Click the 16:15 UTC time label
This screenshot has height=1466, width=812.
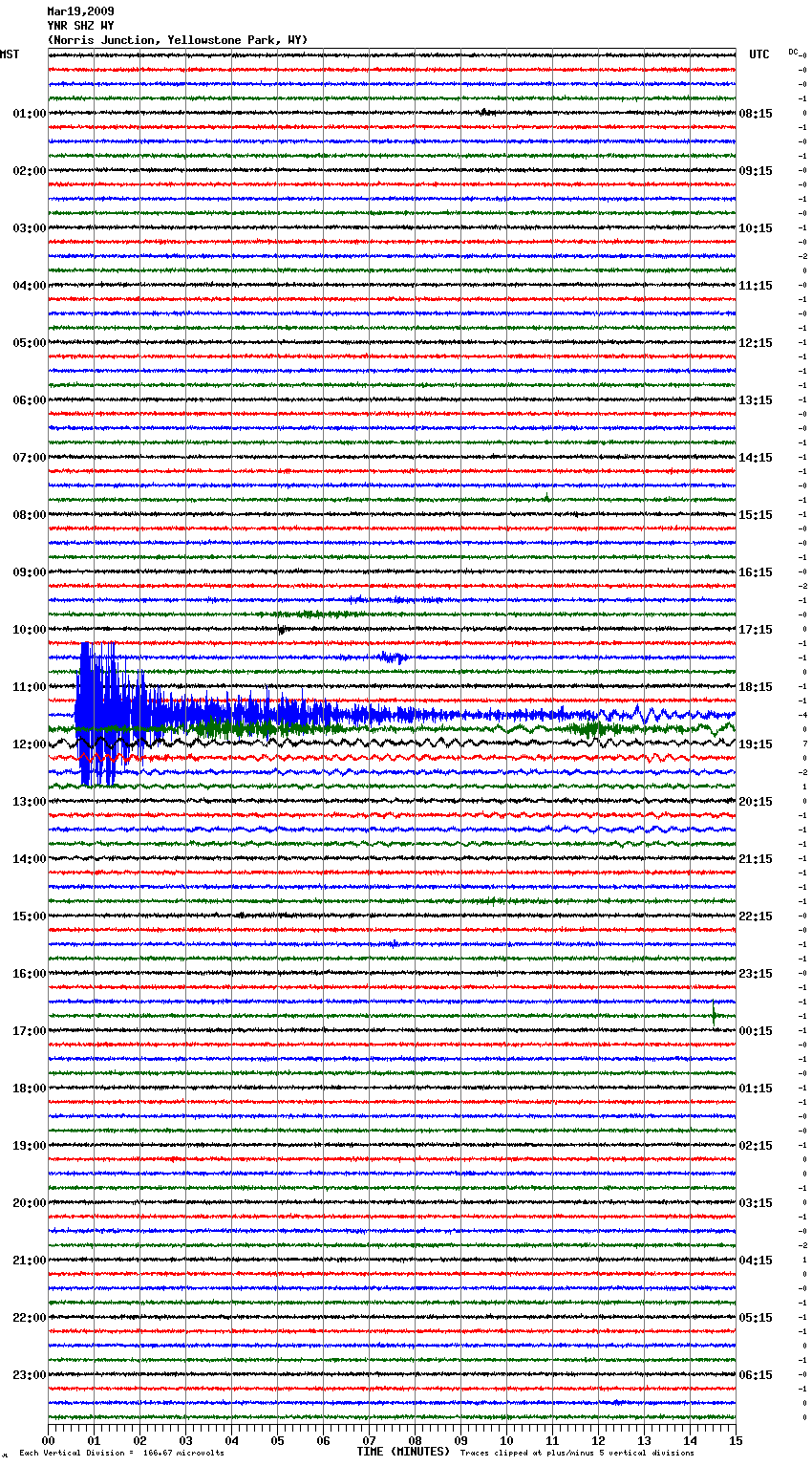pyautogui.click(x=756, y=572)
